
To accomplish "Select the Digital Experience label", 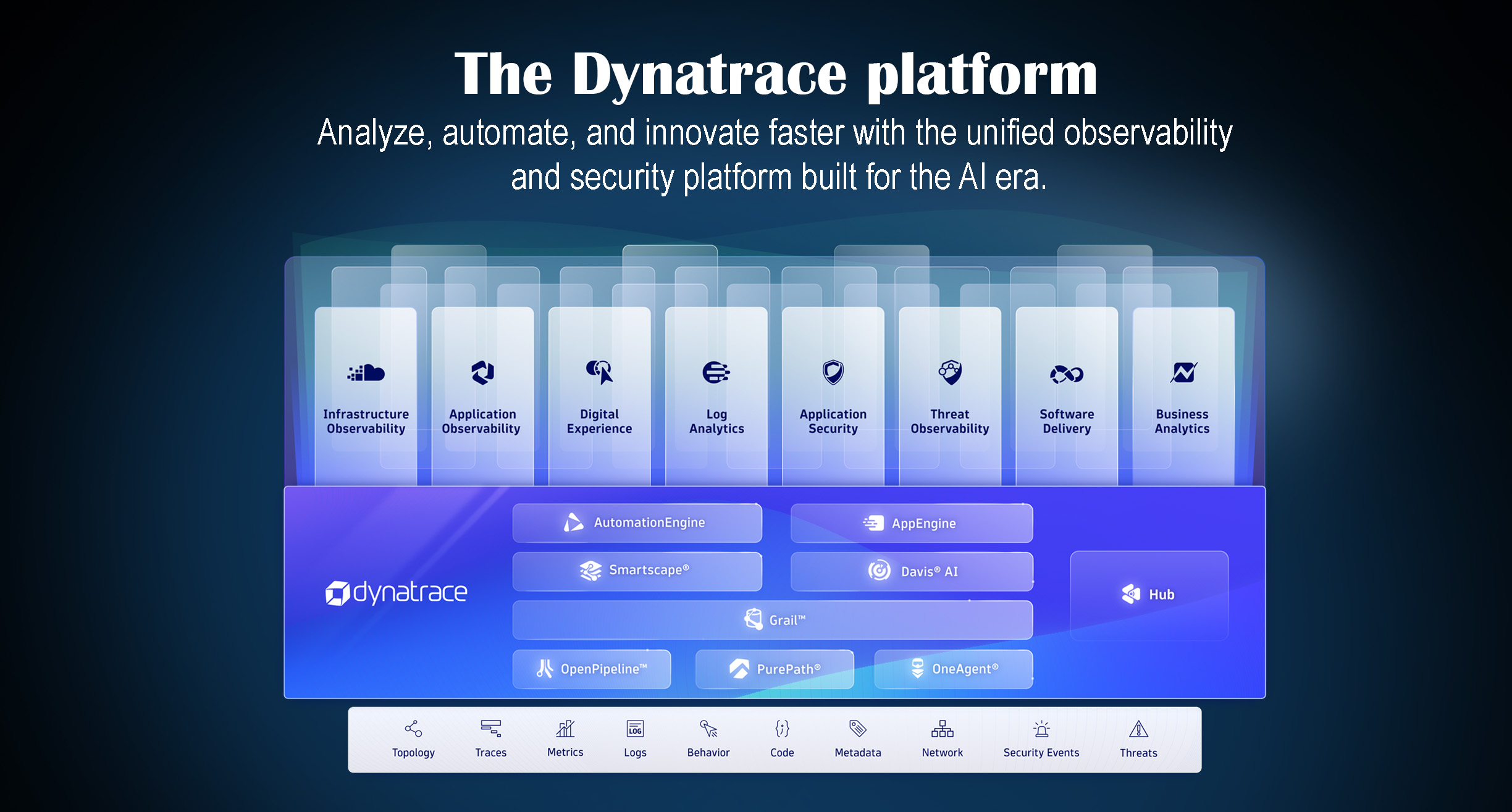I will pos(599,421).
